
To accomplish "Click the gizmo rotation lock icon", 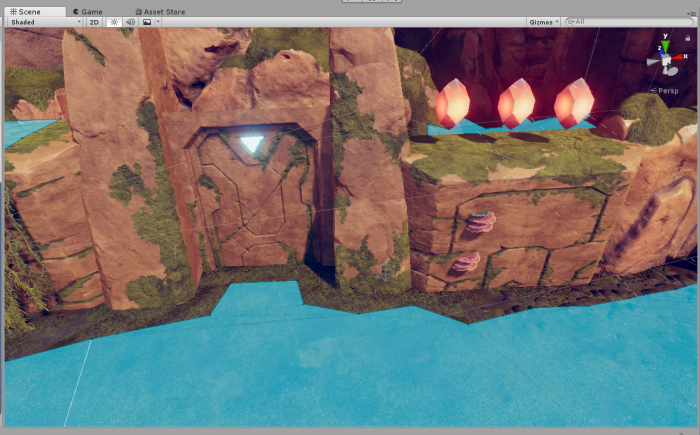I will 689,37.
